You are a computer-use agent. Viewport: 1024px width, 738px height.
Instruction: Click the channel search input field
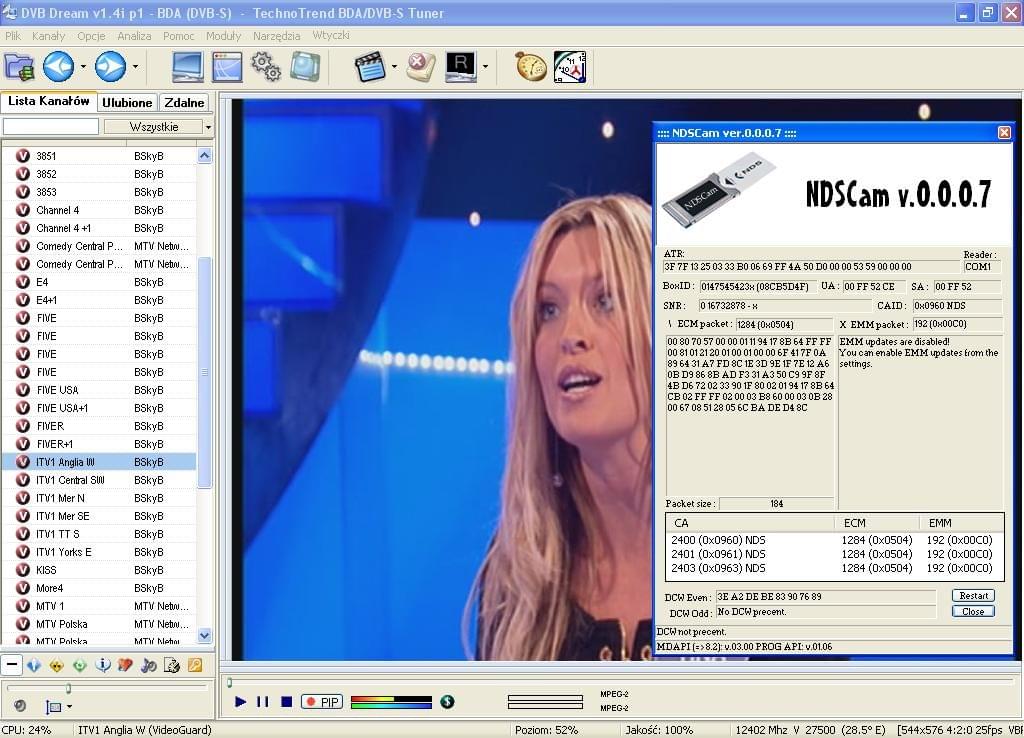click(x=51, y=127)
